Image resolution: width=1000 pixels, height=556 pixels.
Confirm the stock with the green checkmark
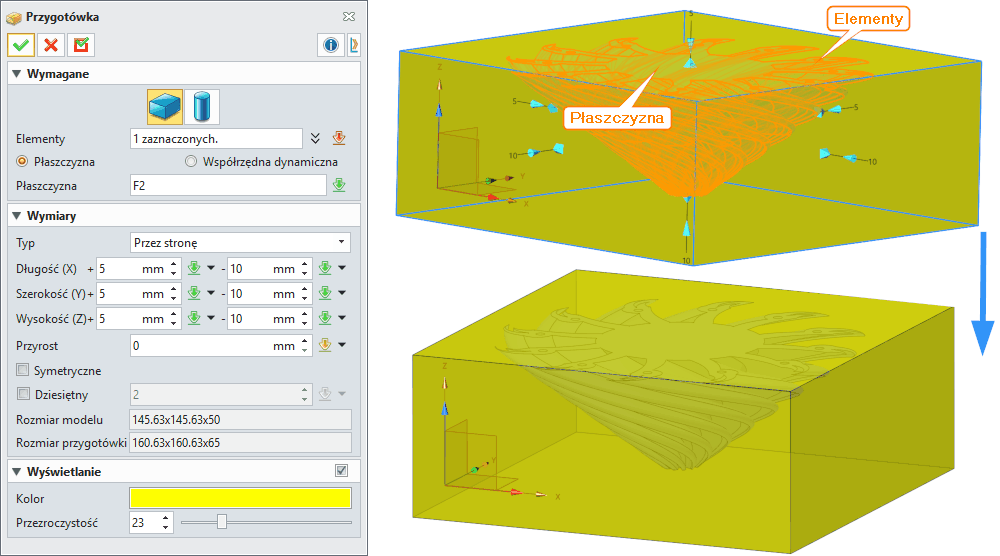coord(21,45)
